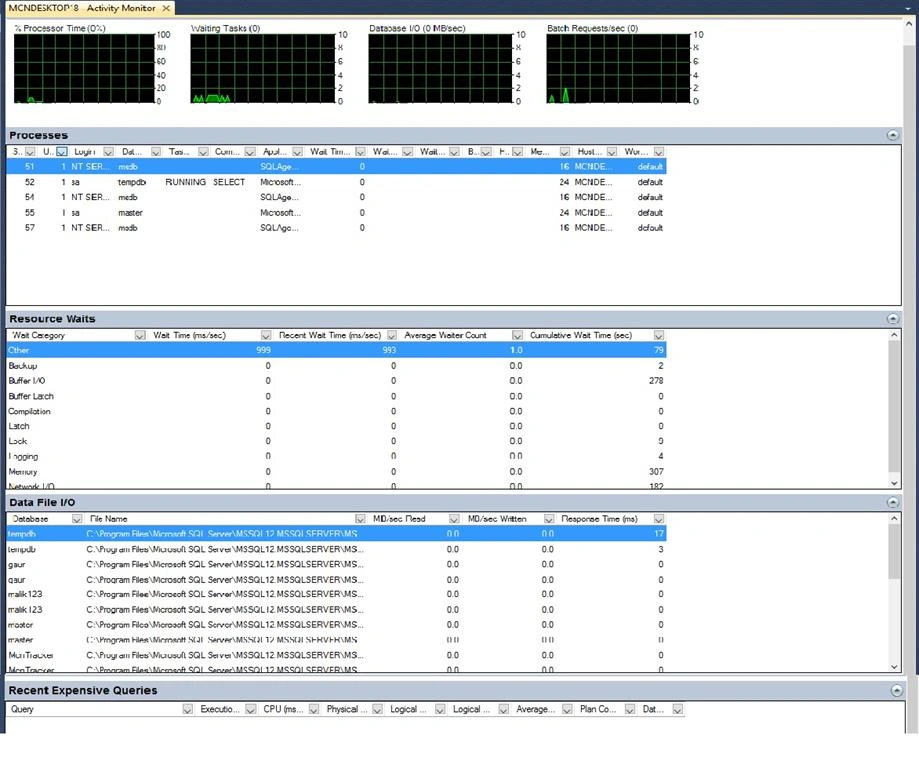Select the MCNDESKTOP18 Activity Monitor tab

82,8
